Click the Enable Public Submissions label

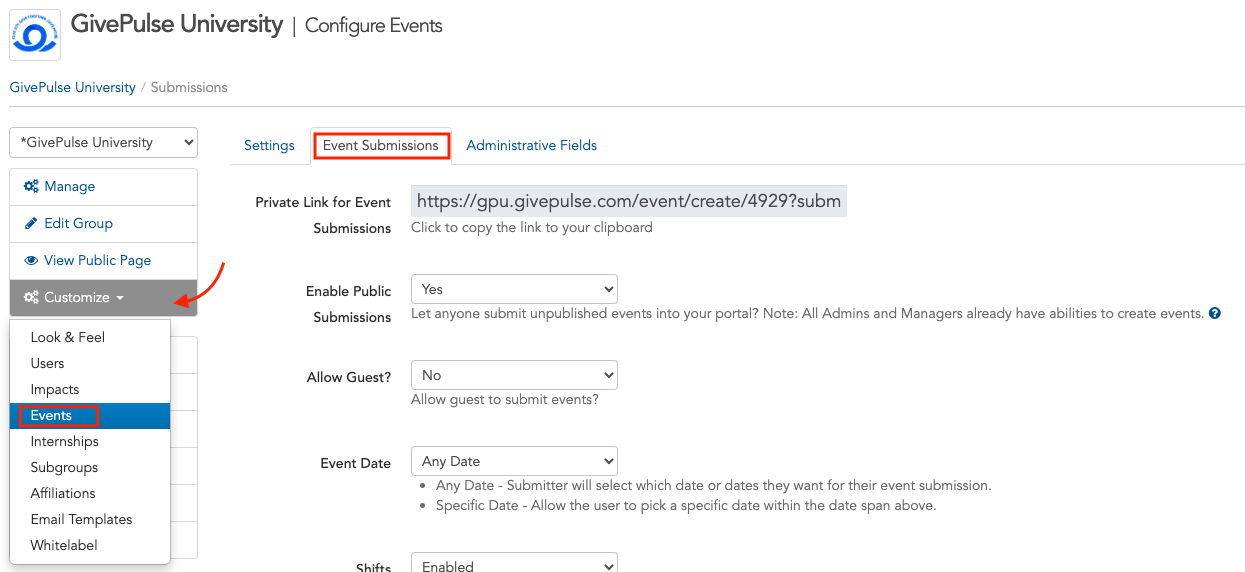click(x=348, y=304)
